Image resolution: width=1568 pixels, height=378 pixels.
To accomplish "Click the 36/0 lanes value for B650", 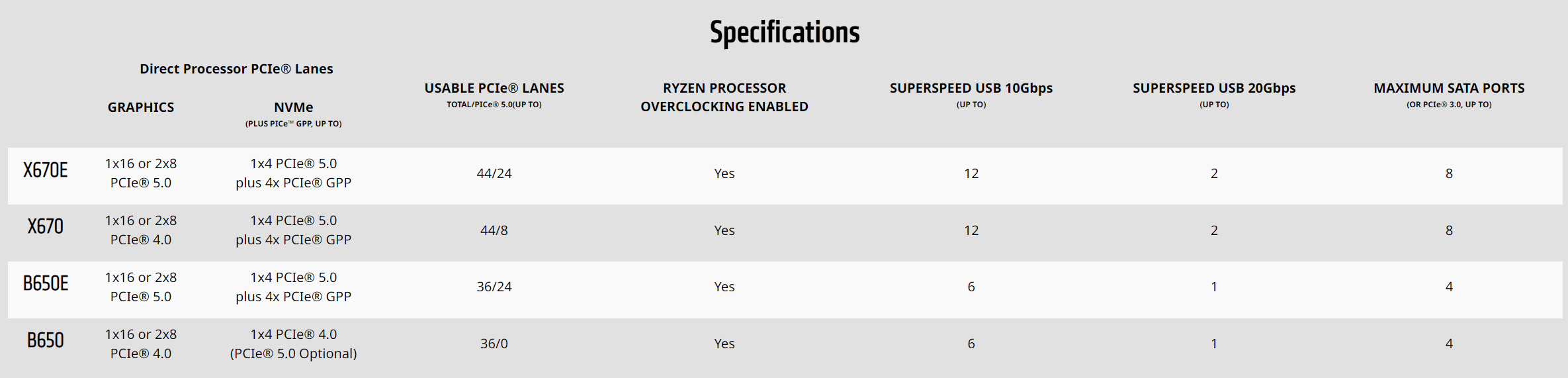I will pos(494,344).
